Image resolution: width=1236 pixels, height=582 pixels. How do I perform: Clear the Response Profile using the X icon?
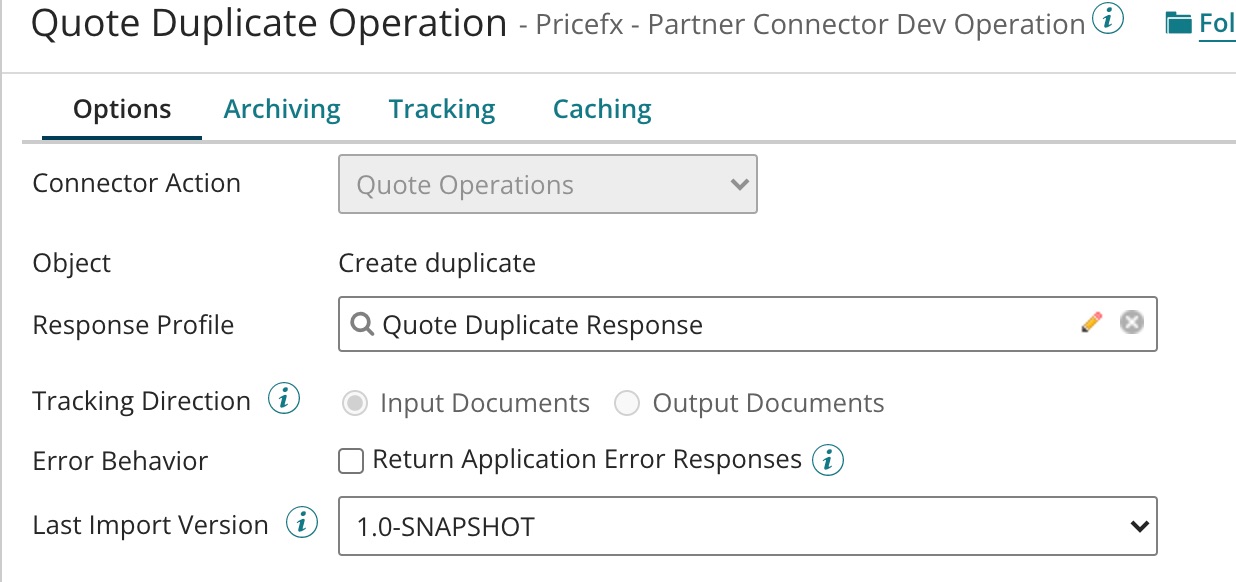1131,322
